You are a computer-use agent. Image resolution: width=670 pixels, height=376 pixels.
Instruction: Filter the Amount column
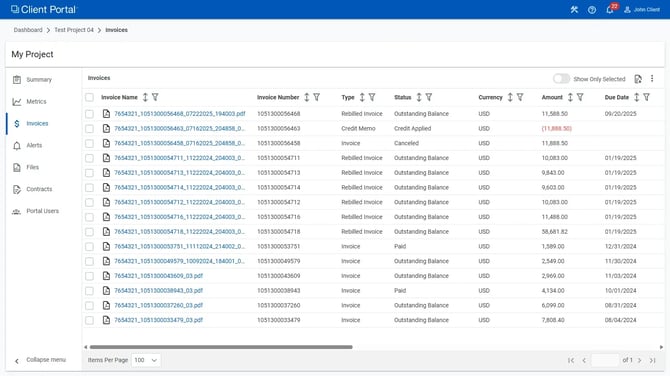[x=580, y=97]
